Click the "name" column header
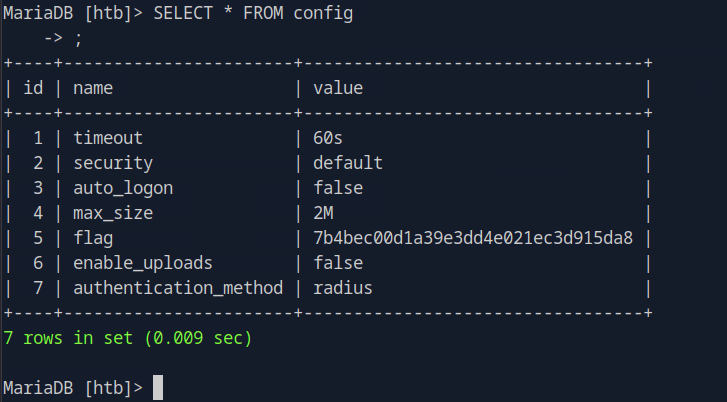This screenshot has width=727, height=402. coord(93,88)
